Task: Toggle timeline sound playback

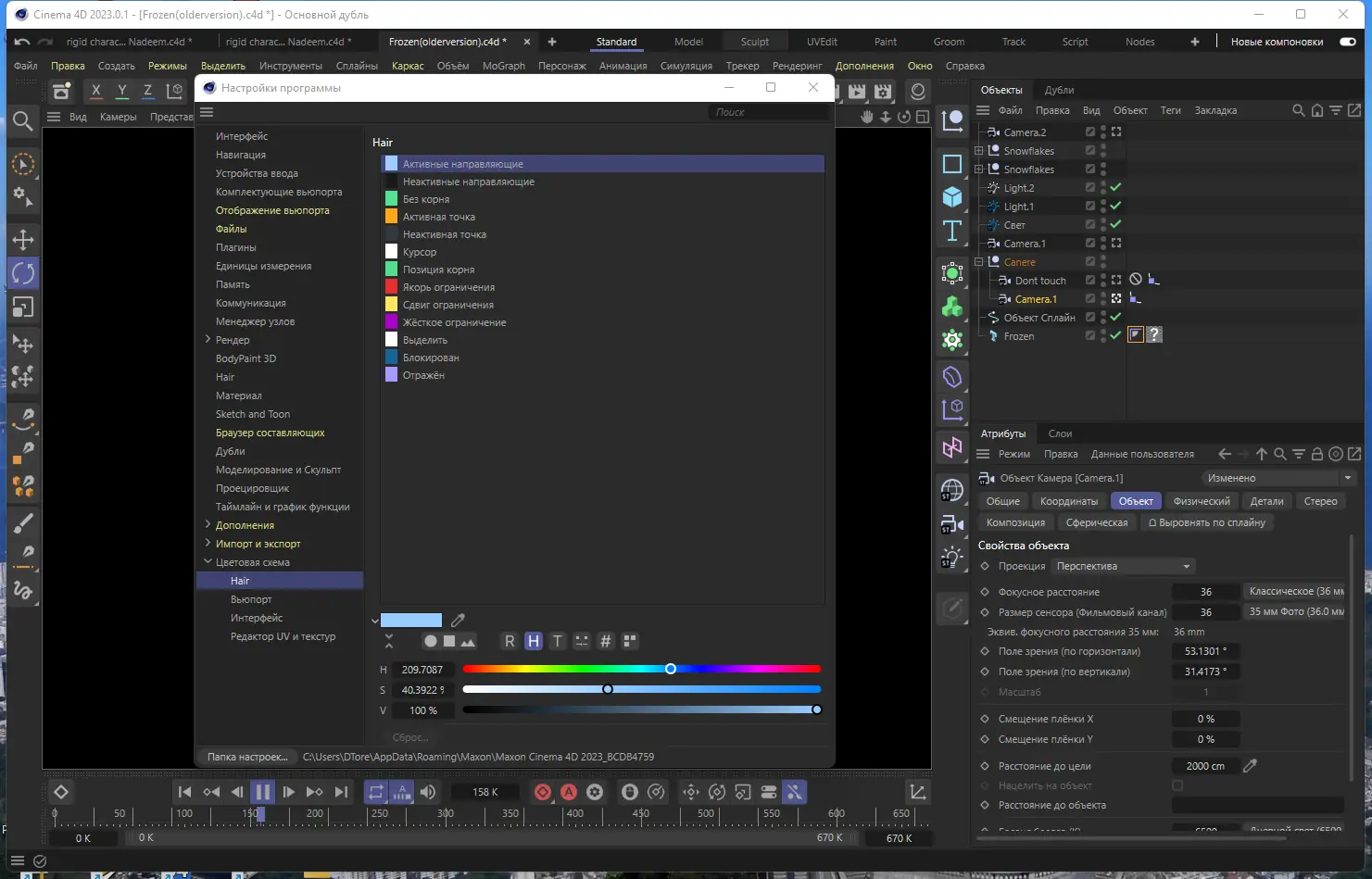Action: click(x=428, y=792)
